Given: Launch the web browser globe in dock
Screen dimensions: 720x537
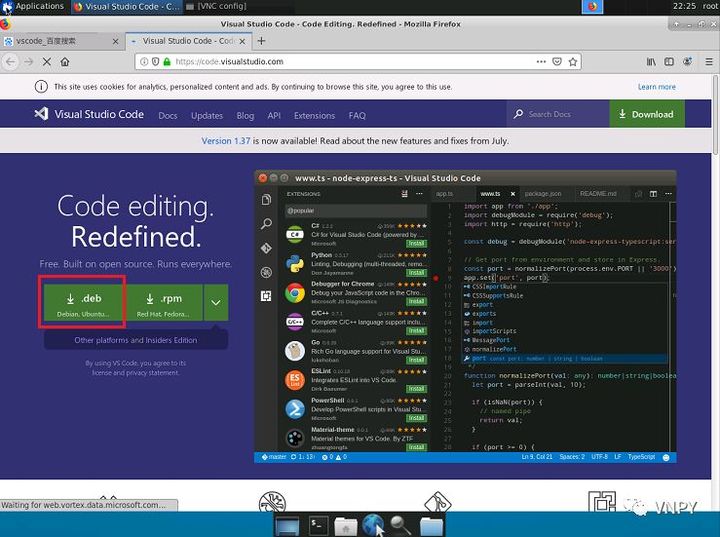Looking at the screenshot, I should click(373, 525).
